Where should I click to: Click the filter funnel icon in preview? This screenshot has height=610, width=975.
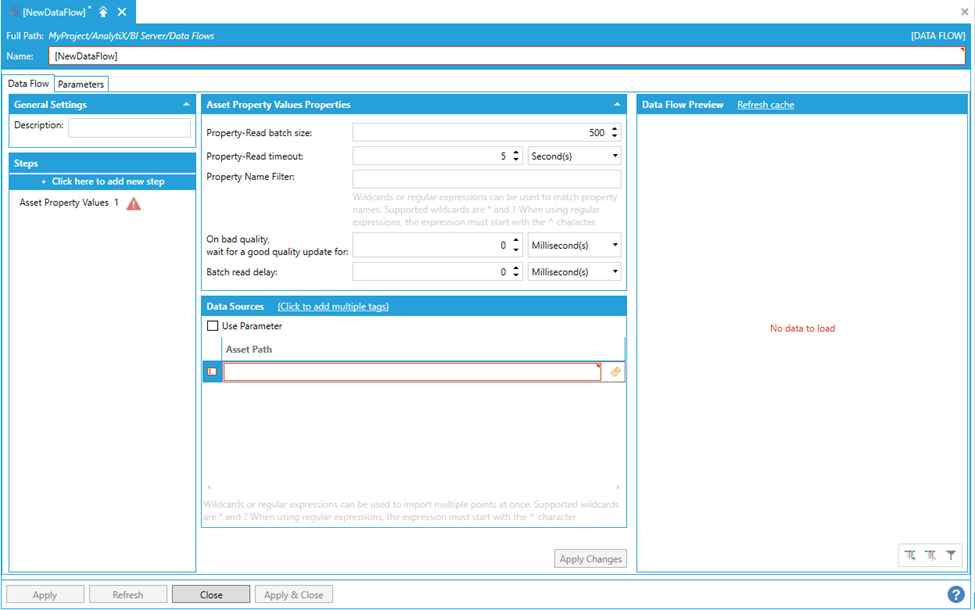[x=951, y=554]
